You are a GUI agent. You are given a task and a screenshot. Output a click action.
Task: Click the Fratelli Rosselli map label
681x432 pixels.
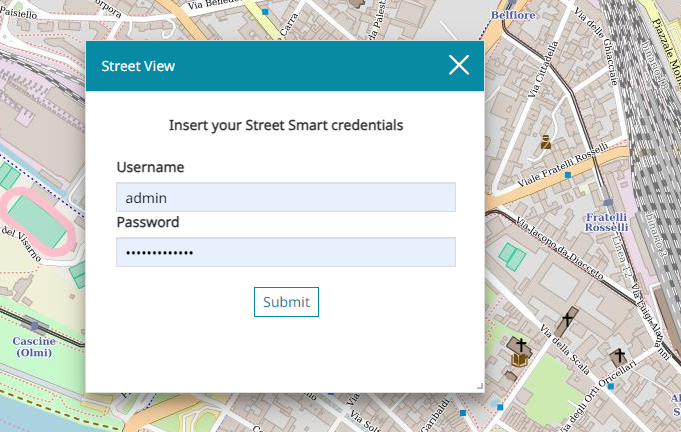(606, 222)
